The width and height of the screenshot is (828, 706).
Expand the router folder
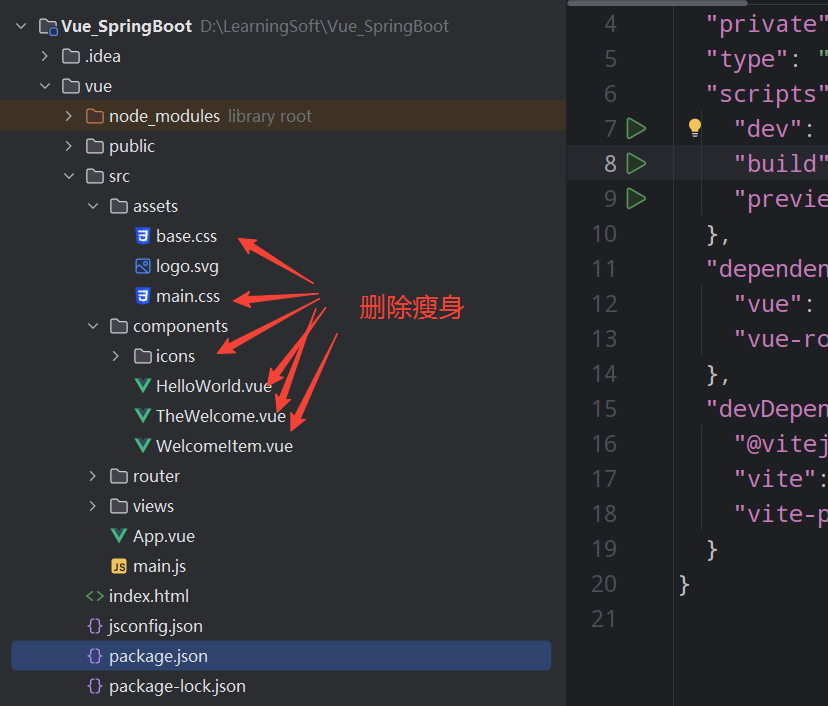point(91,476)
